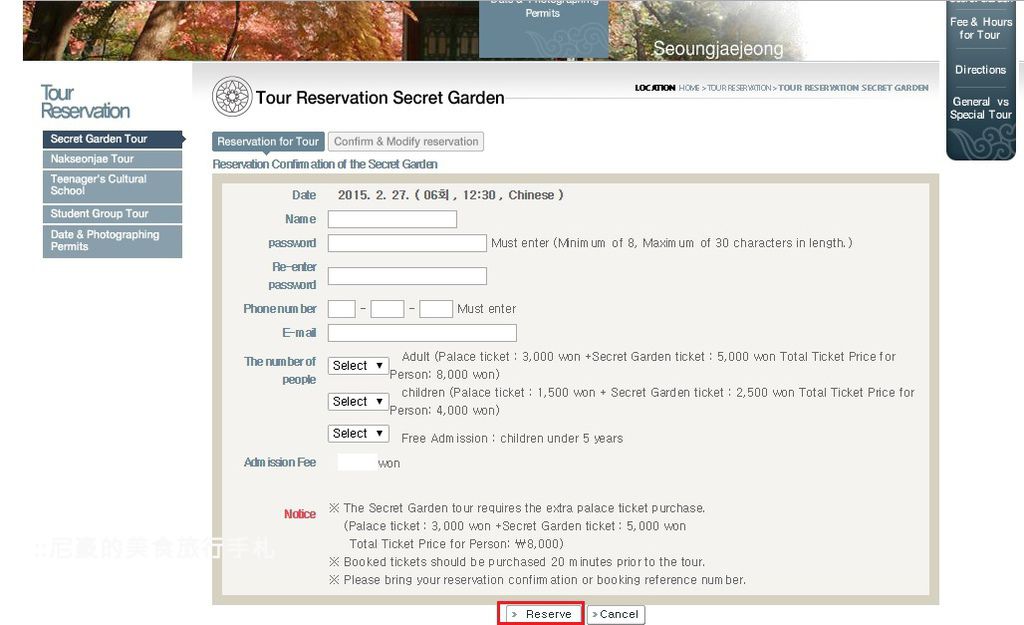Click 'Free Admission : children under 5 years' text
Screen dimensions: 1024x625
[x=512, y=438]
